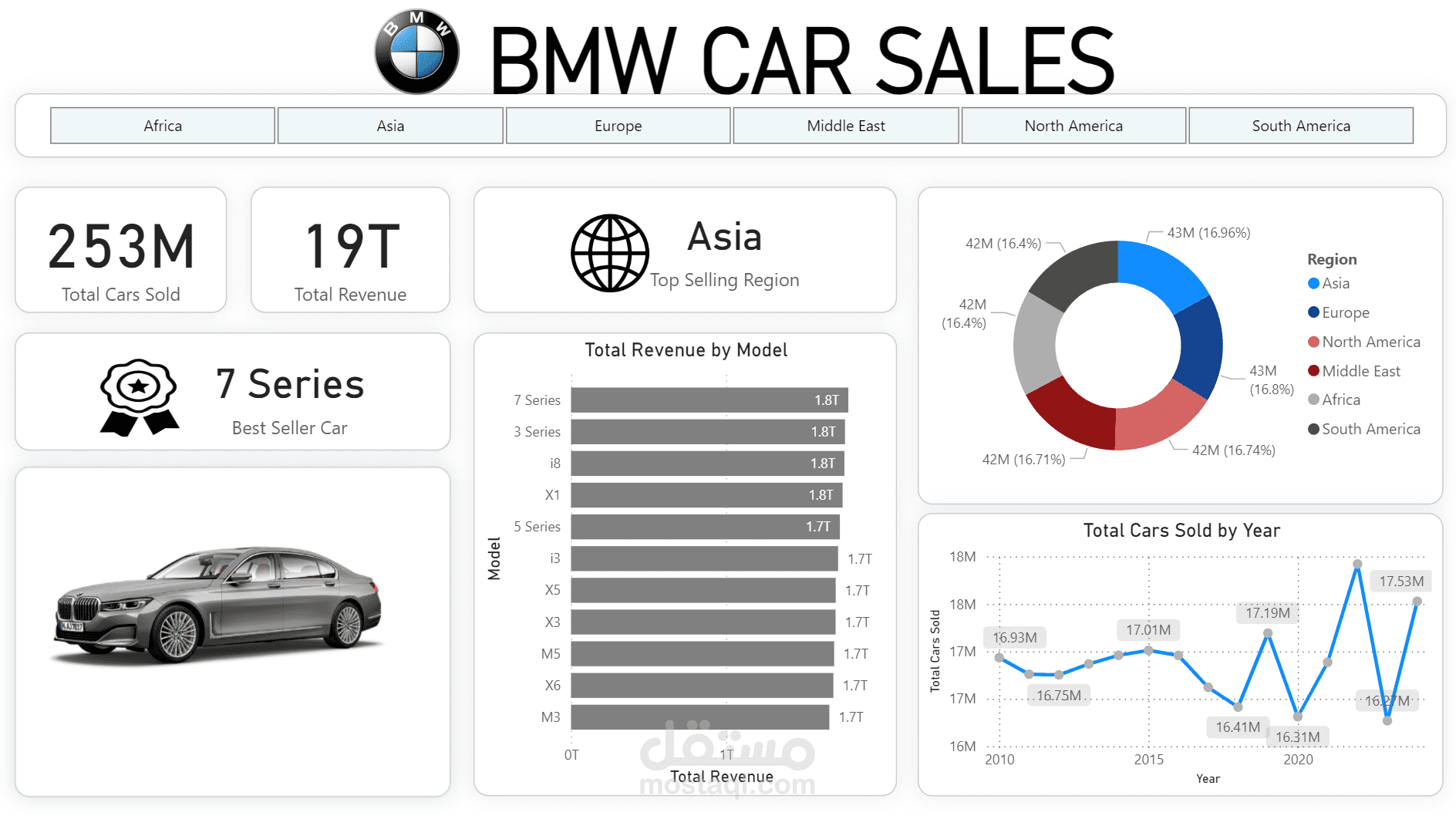Select the M3 revenue bar
The height and width of the screenshot is (816, 1456).
pyautogui.click(x=700, y=717)
